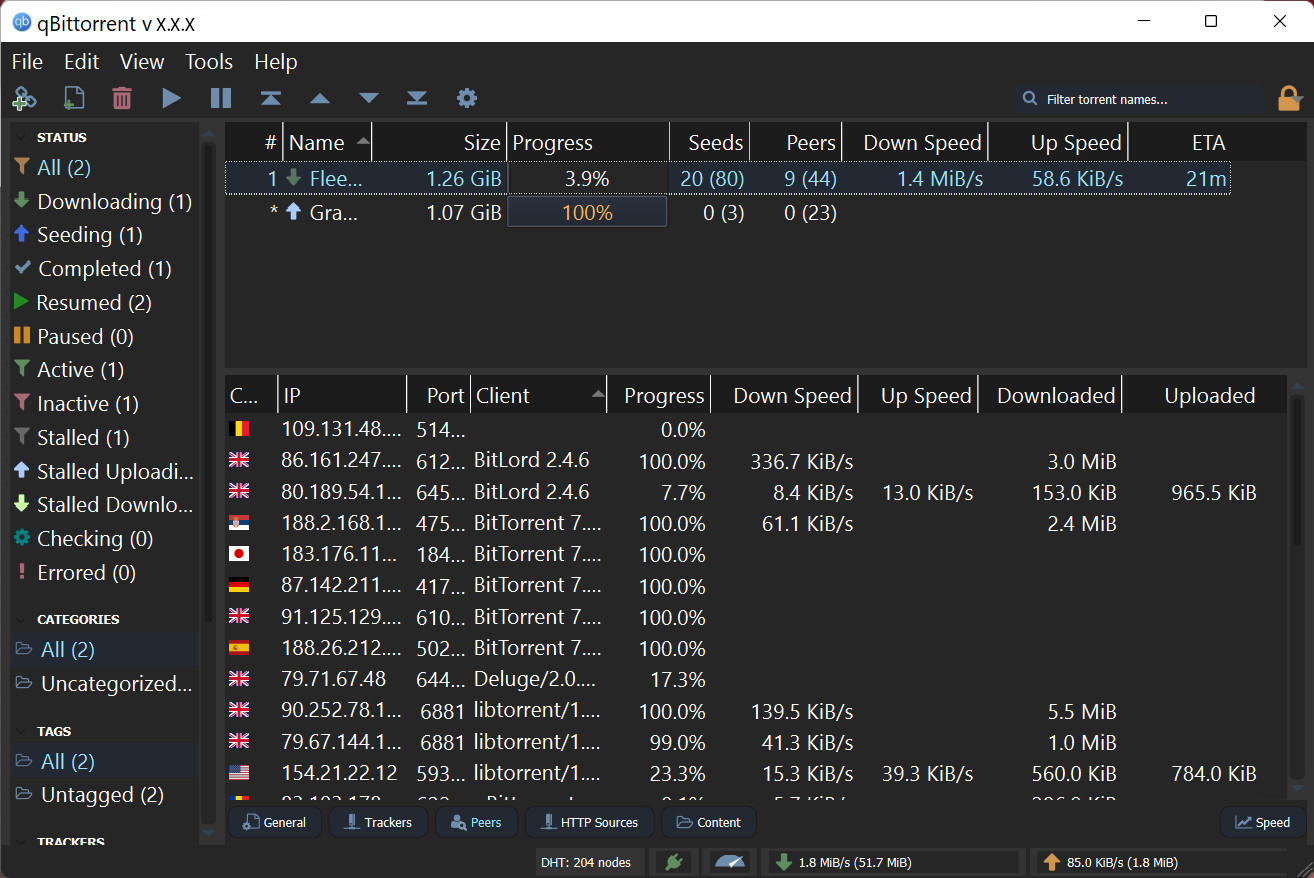Image resolution: width=1314 pixels, height=878 pixels.
Task: Switch to the General tab
Action: (x=275, y=822)
